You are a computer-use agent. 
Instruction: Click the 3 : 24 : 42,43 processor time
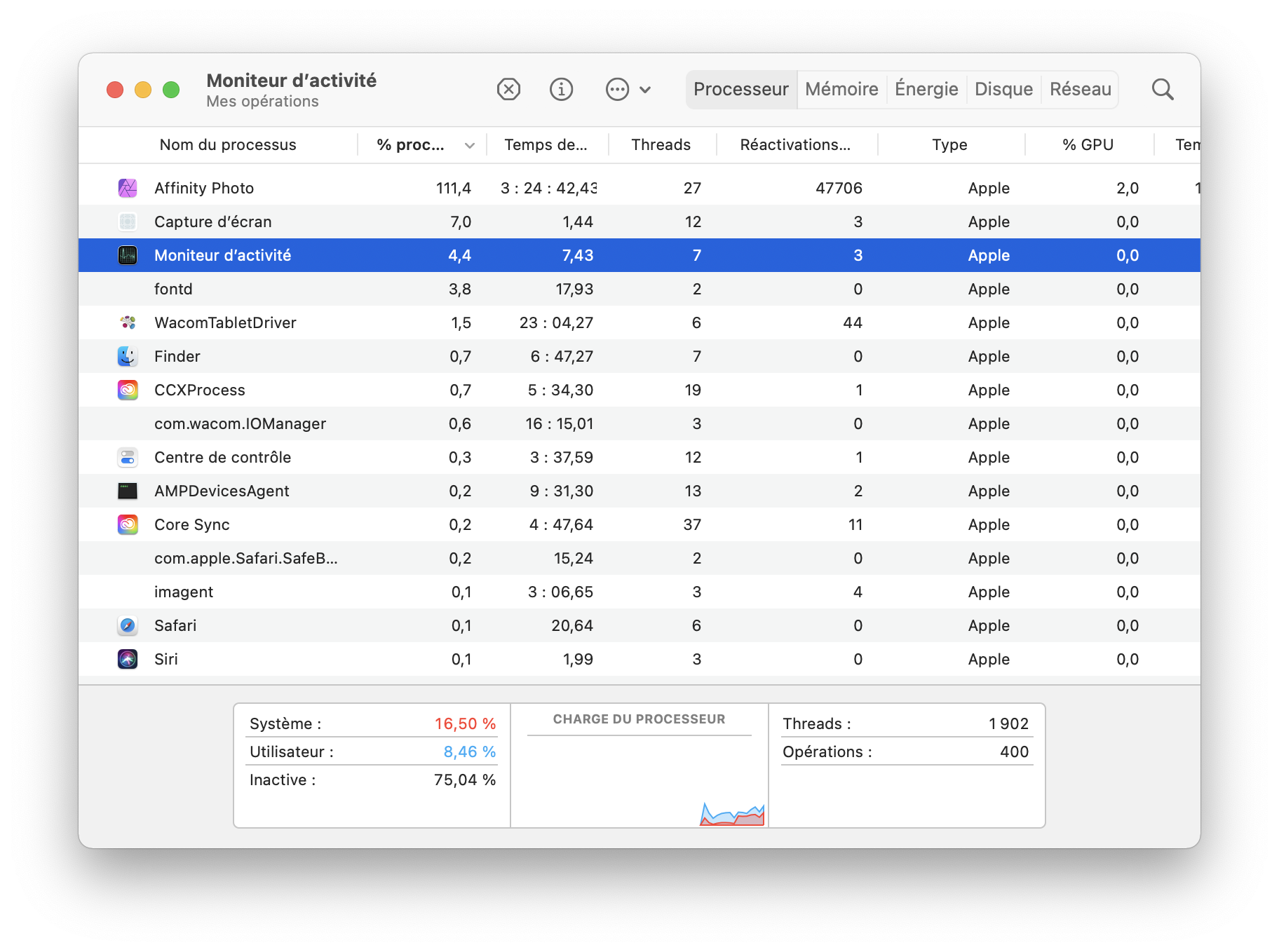coord(548,188)
